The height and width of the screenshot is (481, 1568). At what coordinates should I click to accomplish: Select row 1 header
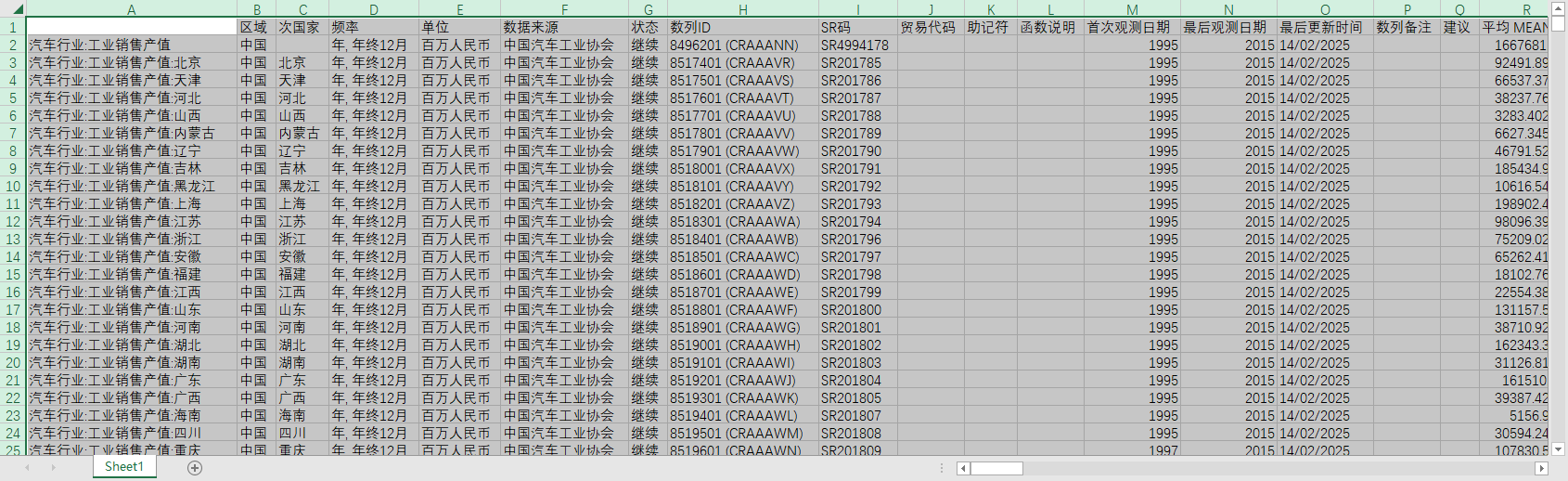[13, 27]
